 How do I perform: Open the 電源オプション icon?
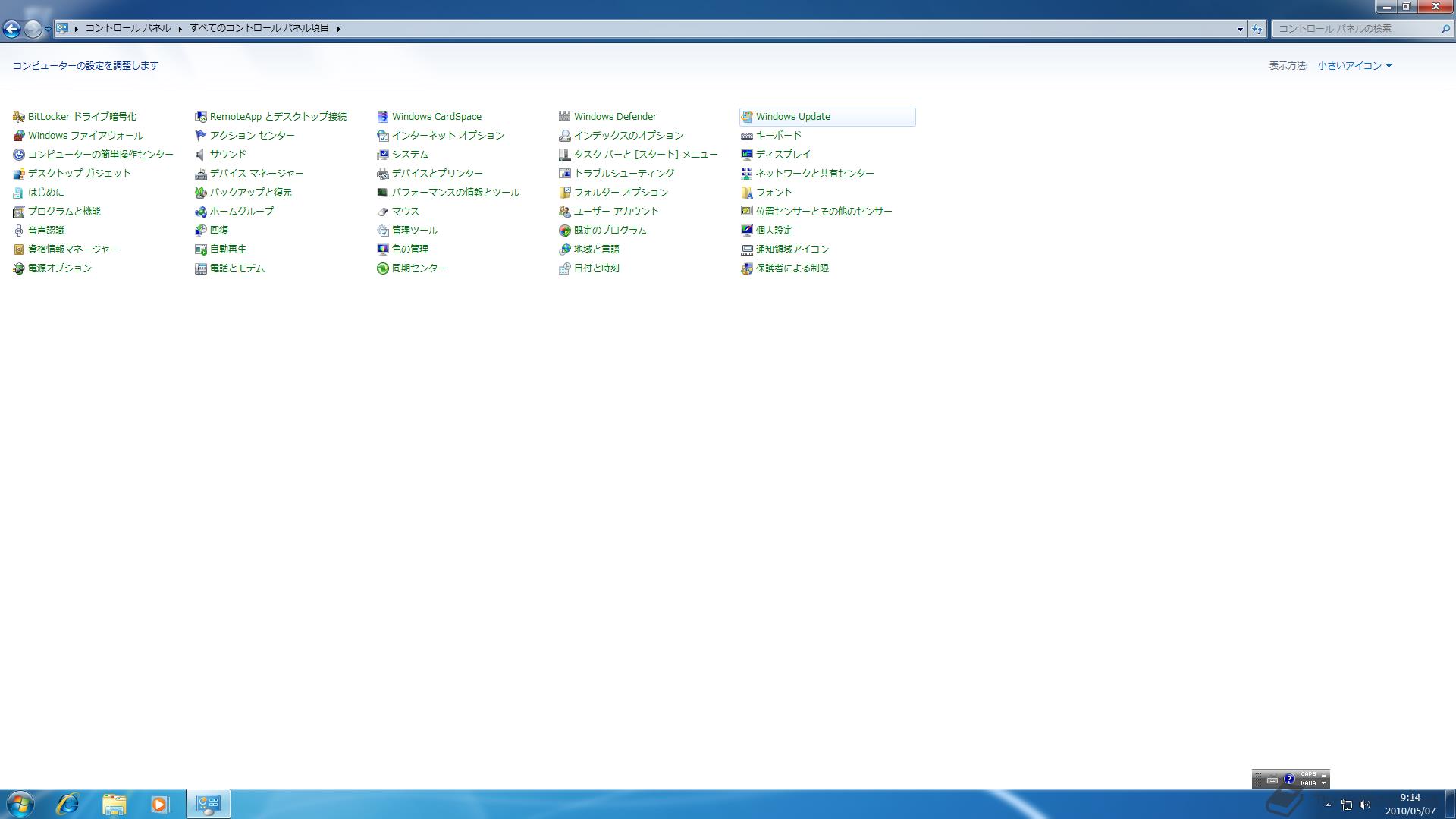(19, 268)
